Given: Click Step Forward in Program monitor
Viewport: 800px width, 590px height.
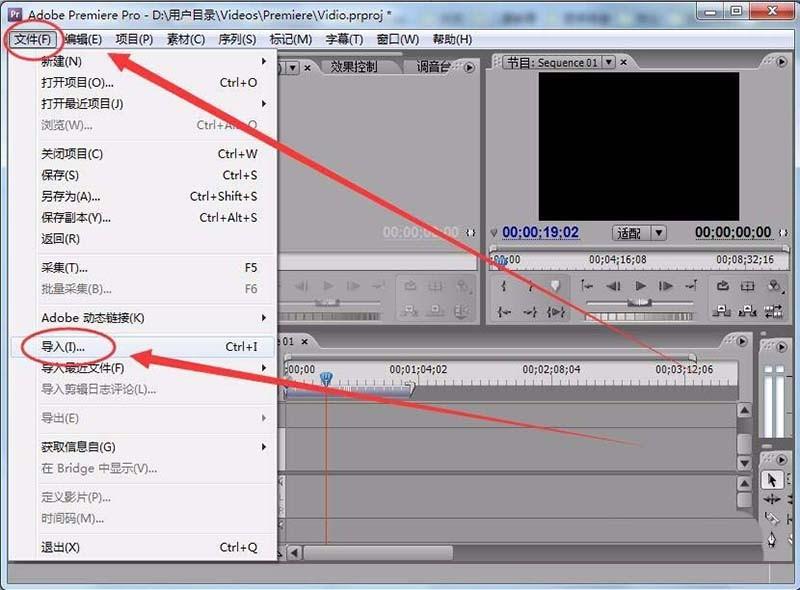Looking at the screenshot, I should [665, 285].
